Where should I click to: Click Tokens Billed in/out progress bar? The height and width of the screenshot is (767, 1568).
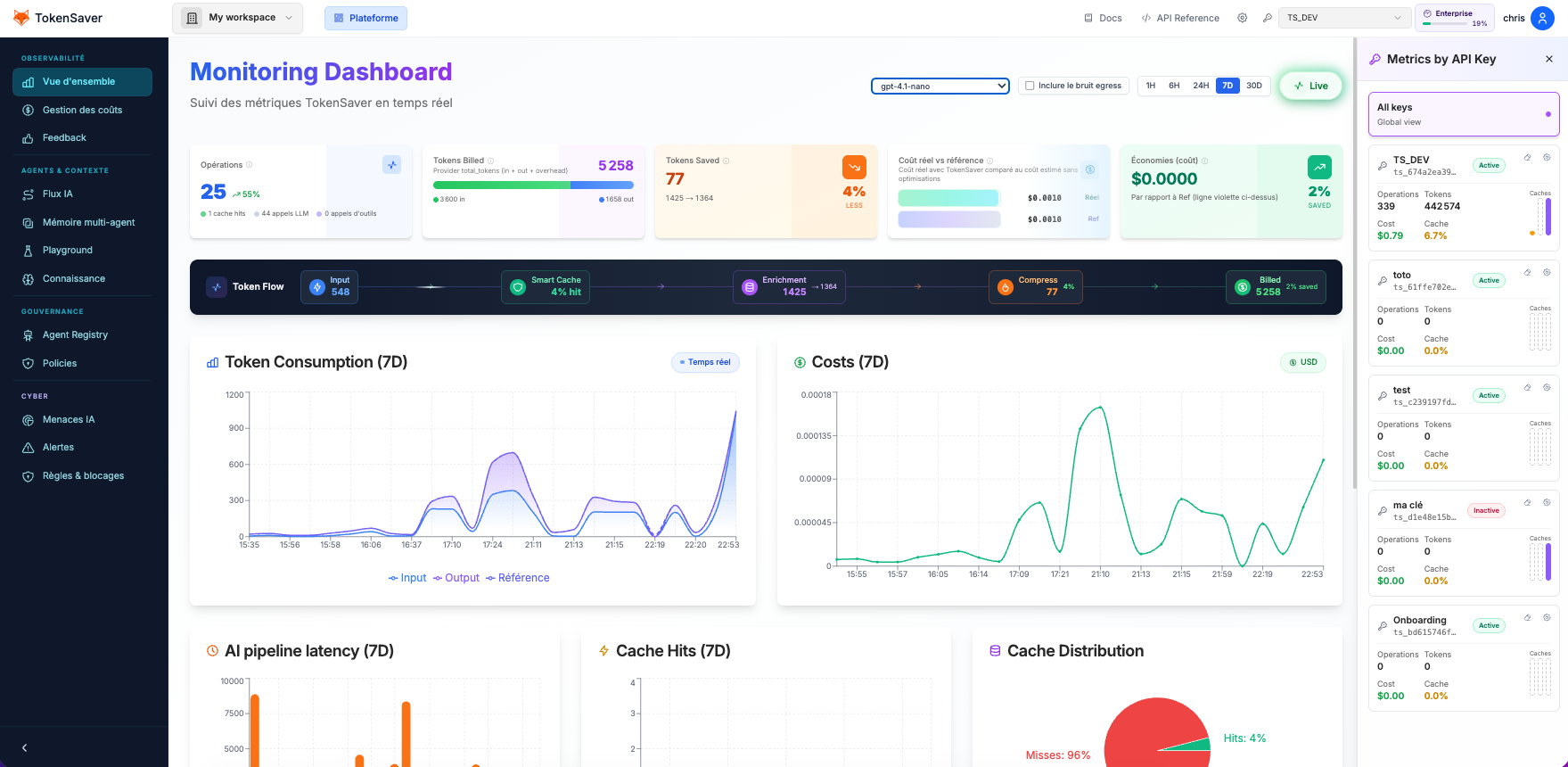click(x=533, y=185)
